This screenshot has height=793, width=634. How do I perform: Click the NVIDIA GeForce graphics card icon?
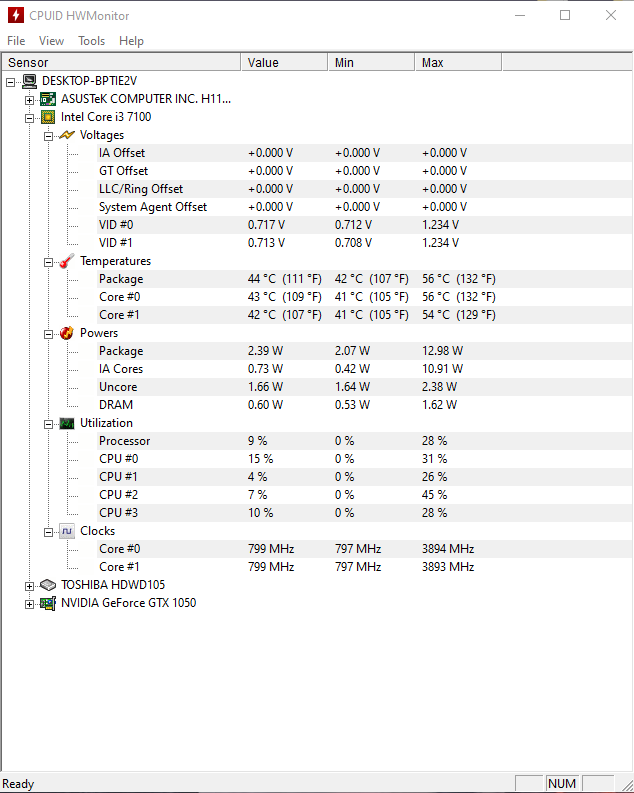coord(48,603)
